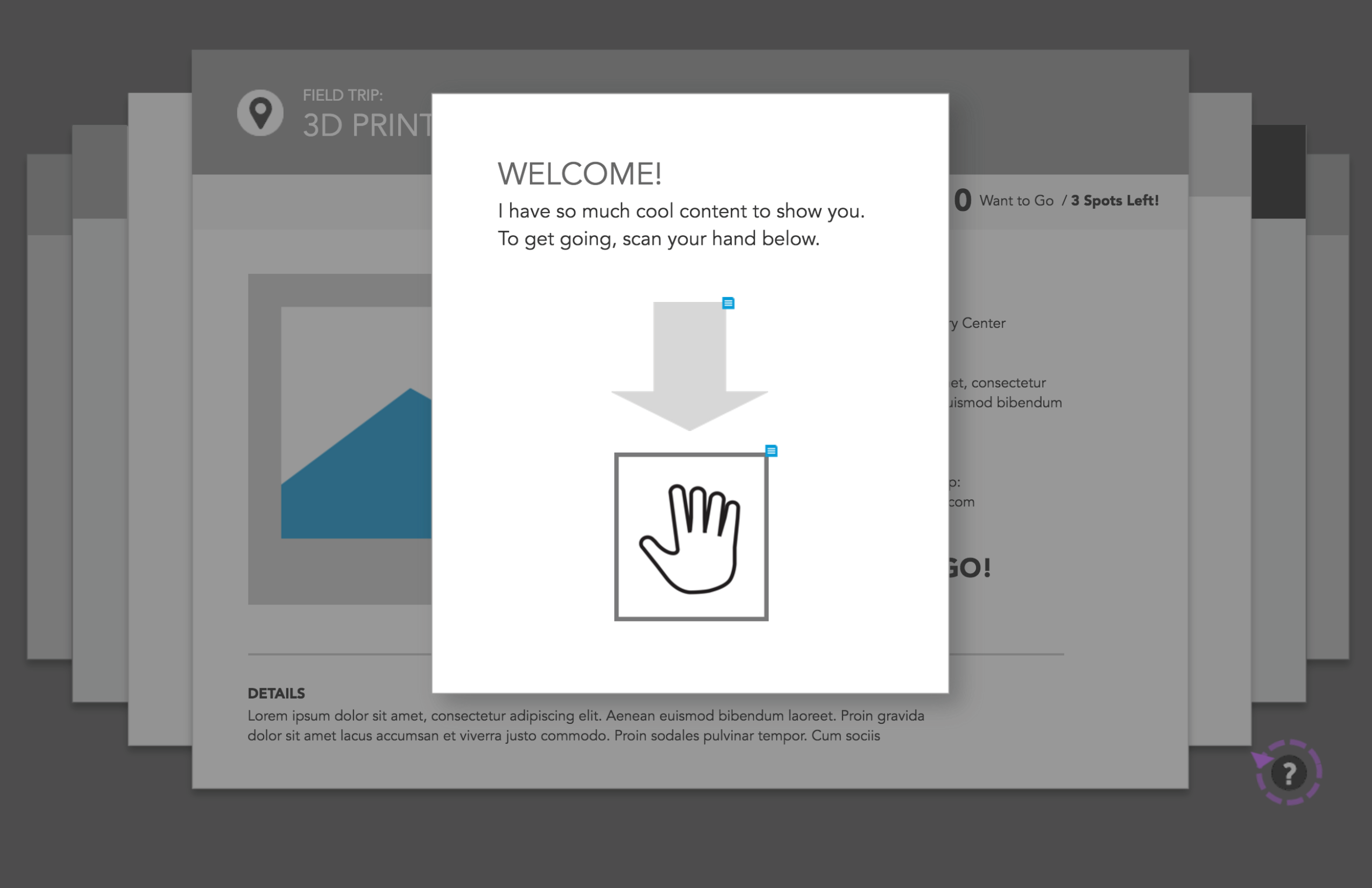Select the 3D PRINT field trip title
The image size is (1372, 888).
point(367,125)
